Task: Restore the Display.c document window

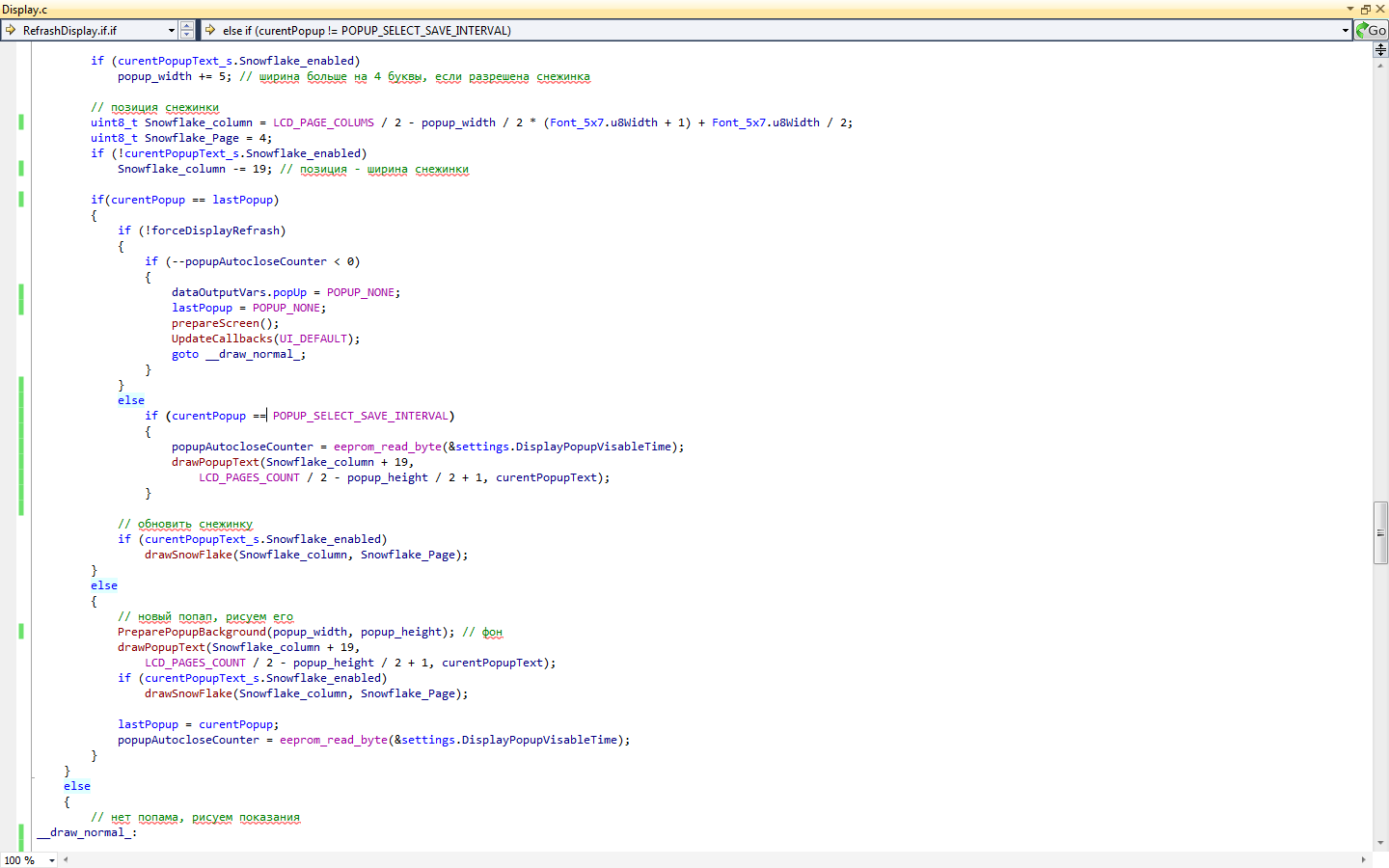Action: pos(1365,9)
